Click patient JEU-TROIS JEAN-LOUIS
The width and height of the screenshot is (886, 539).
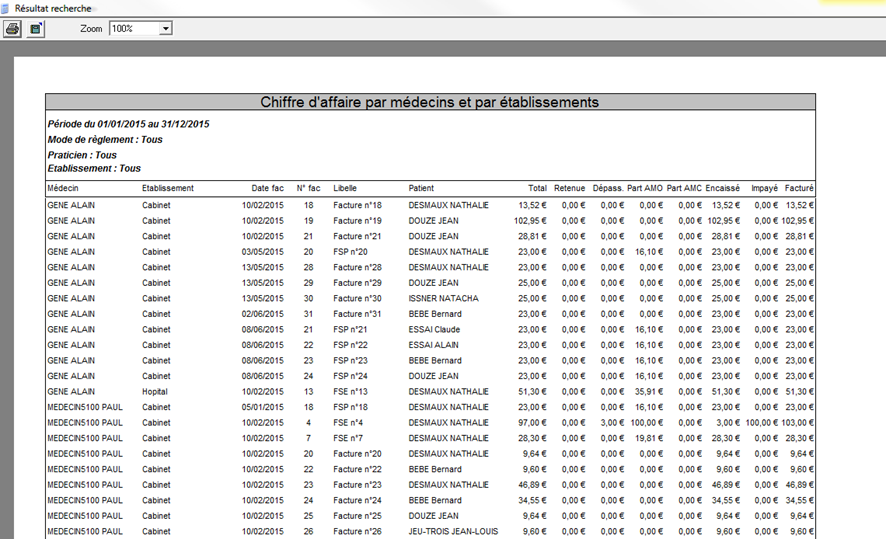click(x=454, y=532)
